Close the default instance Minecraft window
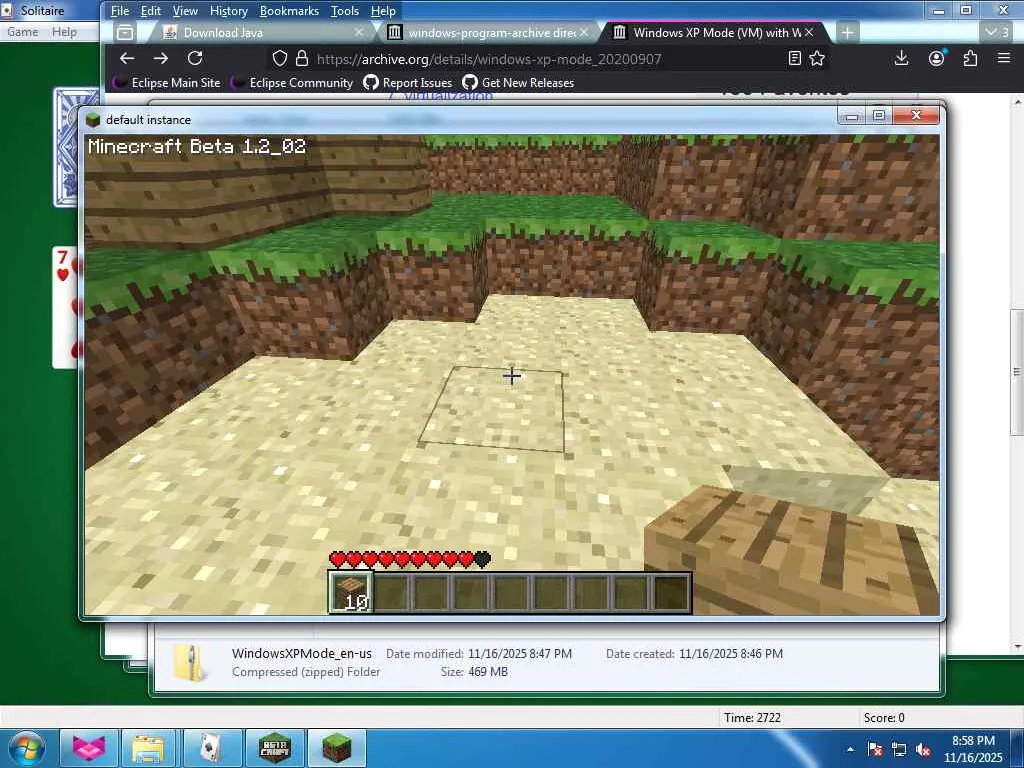This screenshot has width=1024, height=768. point(916,116)
